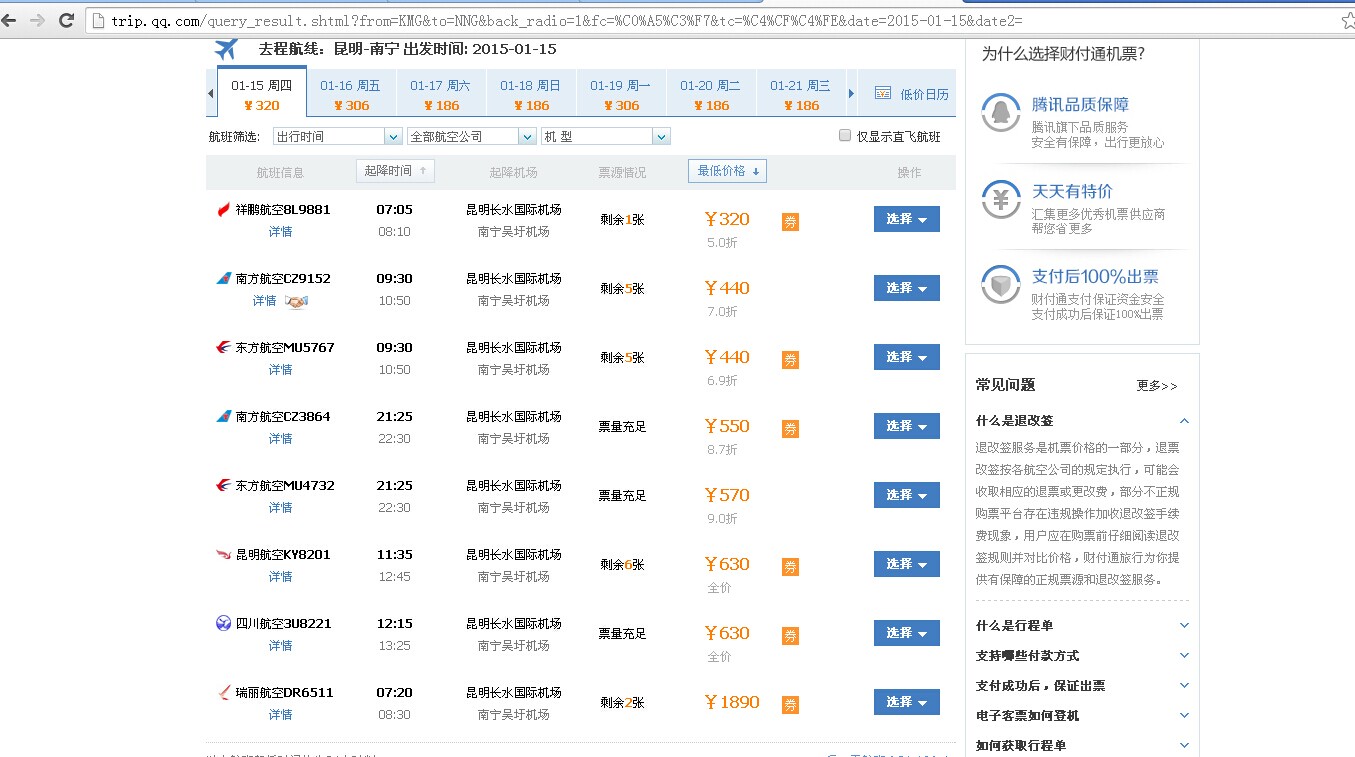
Task: Select the 01-20 周二 date tab
Action: click(x=711, y=94)
